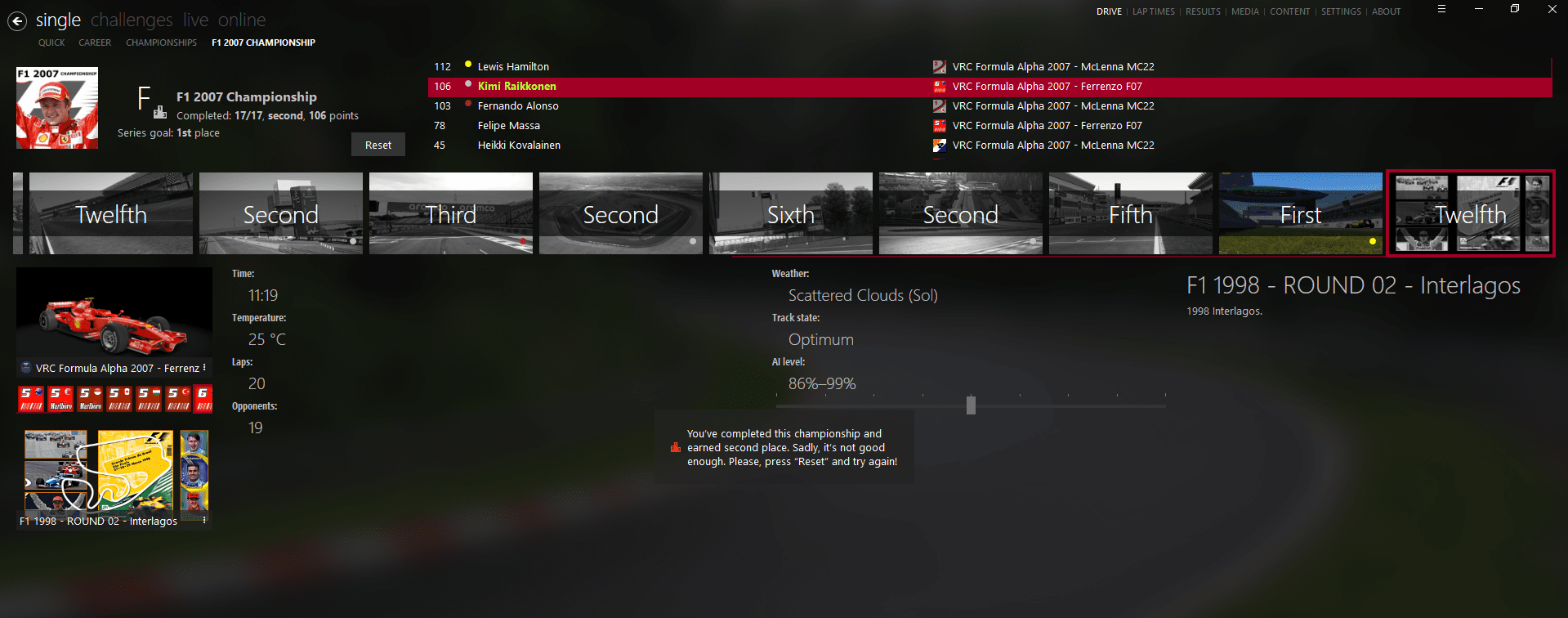Click the track state value Optimum
This screenshot has width=1568, height=618.
click(x=821, y=339)
